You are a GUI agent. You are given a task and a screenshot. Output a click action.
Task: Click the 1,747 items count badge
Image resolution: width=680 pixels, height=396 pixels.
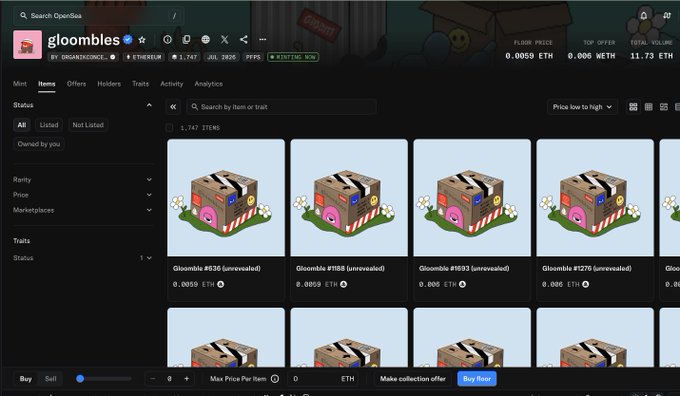pos(184,57)
